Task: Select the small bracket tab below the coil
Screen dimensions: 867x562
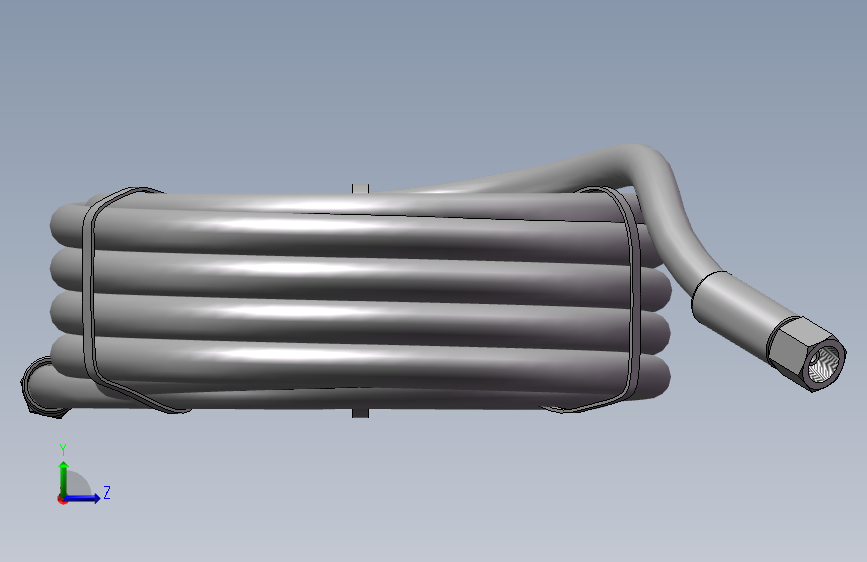Action: (360, 413)
